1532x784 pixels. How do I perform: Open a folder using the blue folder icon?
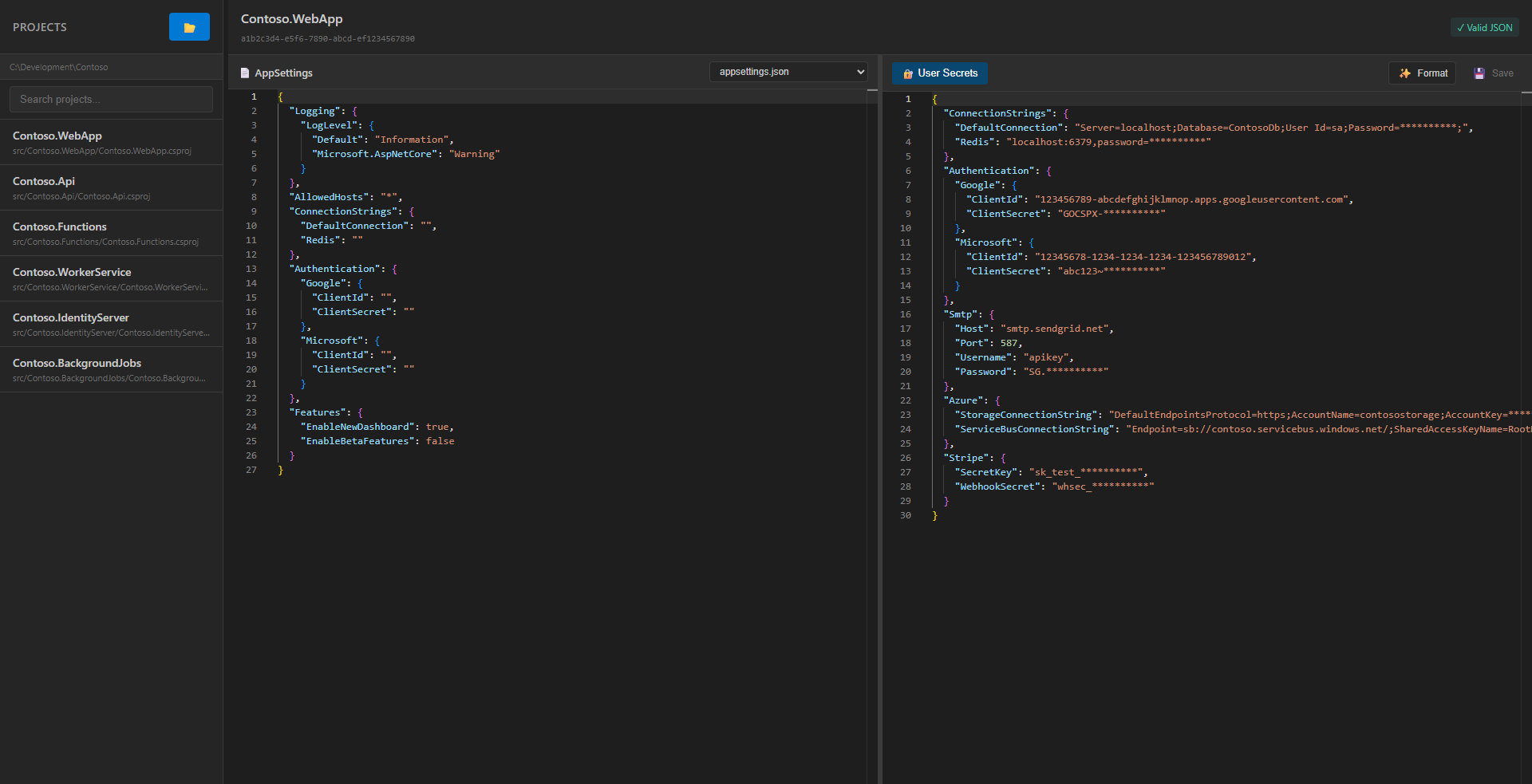tap(188, 26)
